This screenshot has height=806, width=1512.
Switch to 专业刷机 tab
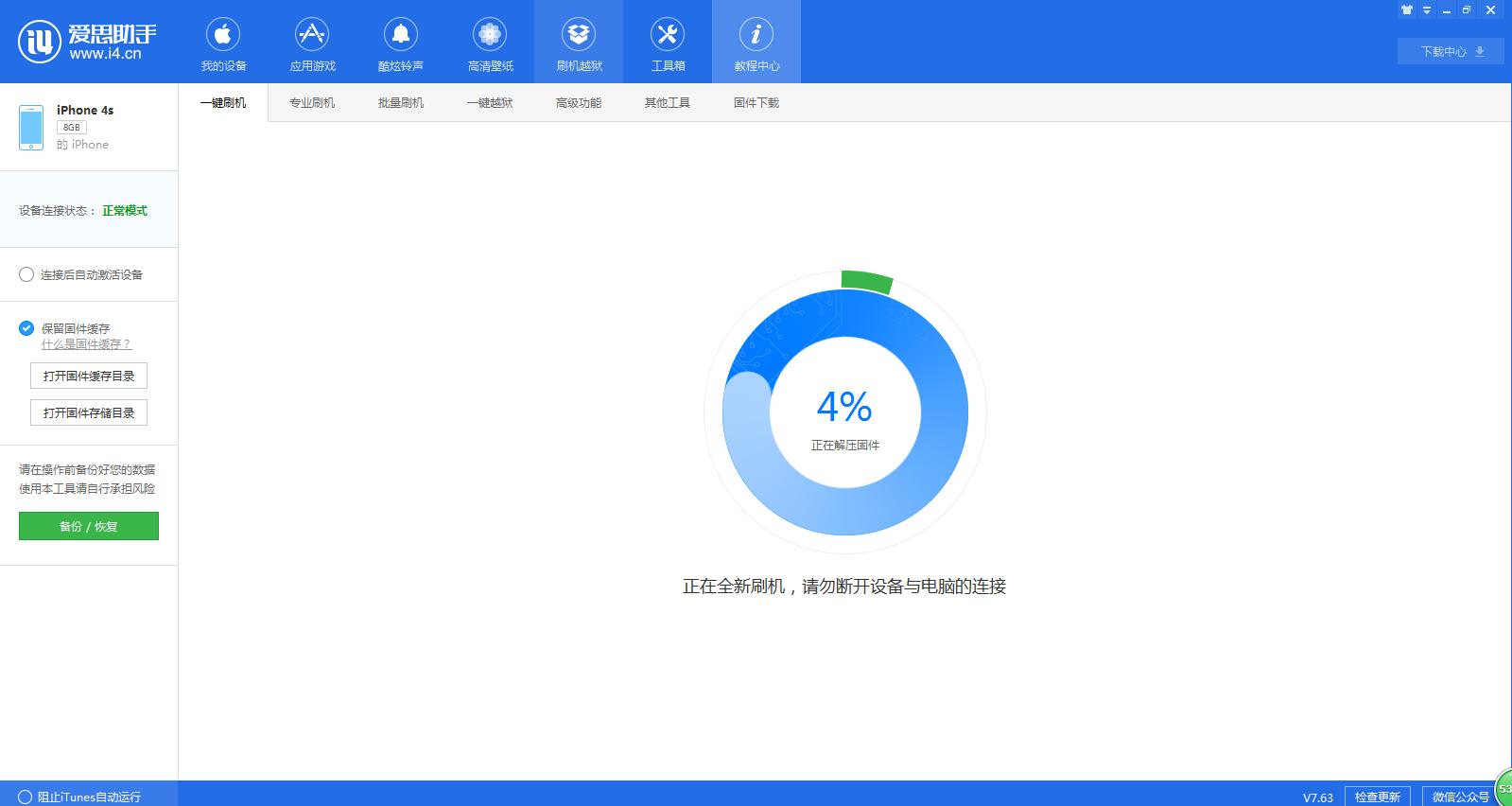[x=312, y=102]
